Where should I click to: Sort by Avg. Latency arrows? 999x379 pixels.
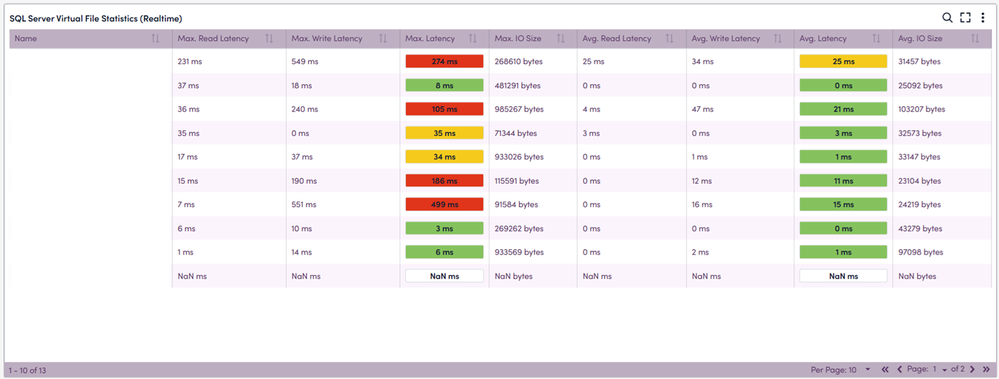[x=876, y=39]
